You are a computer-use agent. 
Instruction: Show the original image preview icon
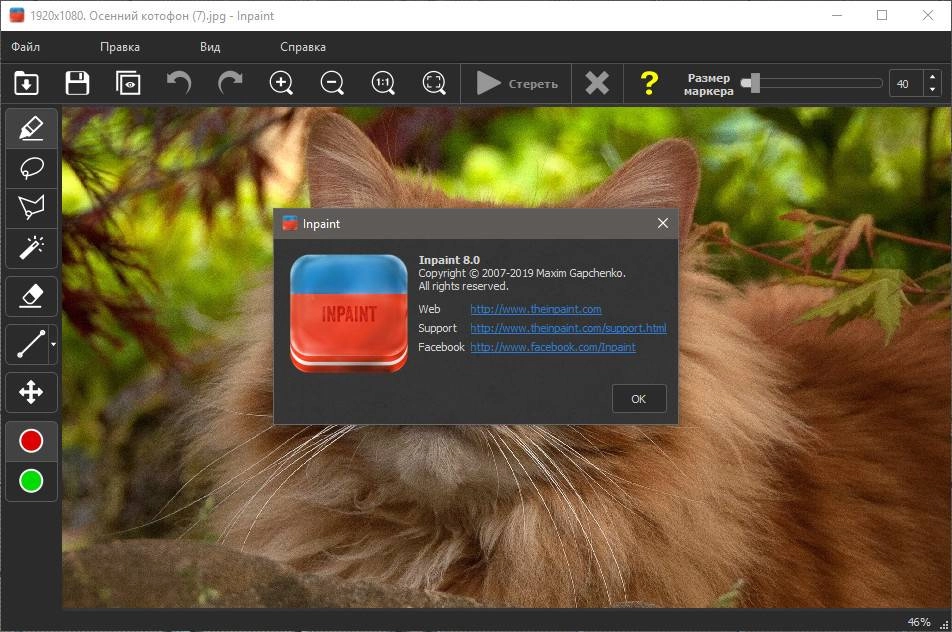point(128,83)
